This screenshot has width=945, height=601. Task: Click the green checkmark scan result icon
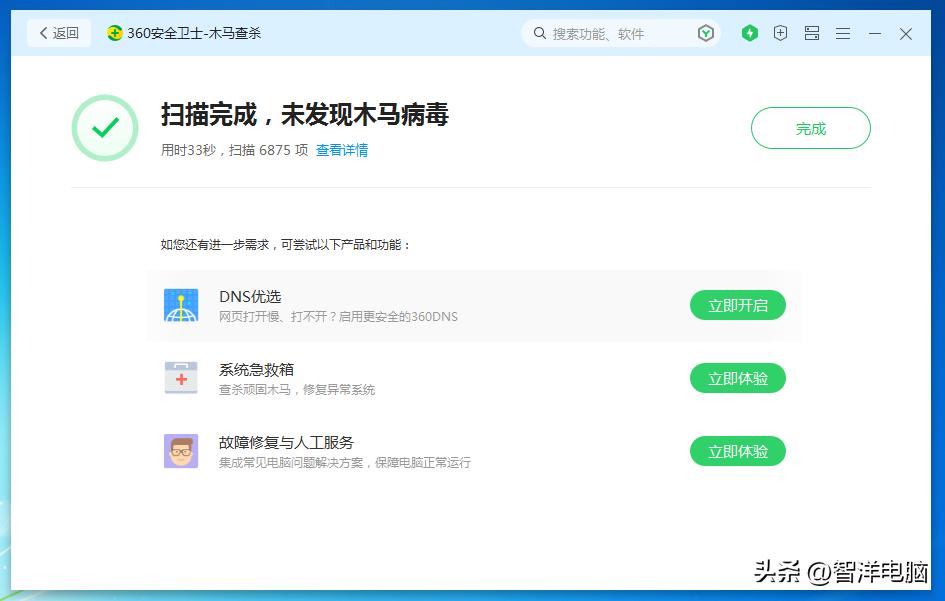pyautogui.click(x=105, y=128)
